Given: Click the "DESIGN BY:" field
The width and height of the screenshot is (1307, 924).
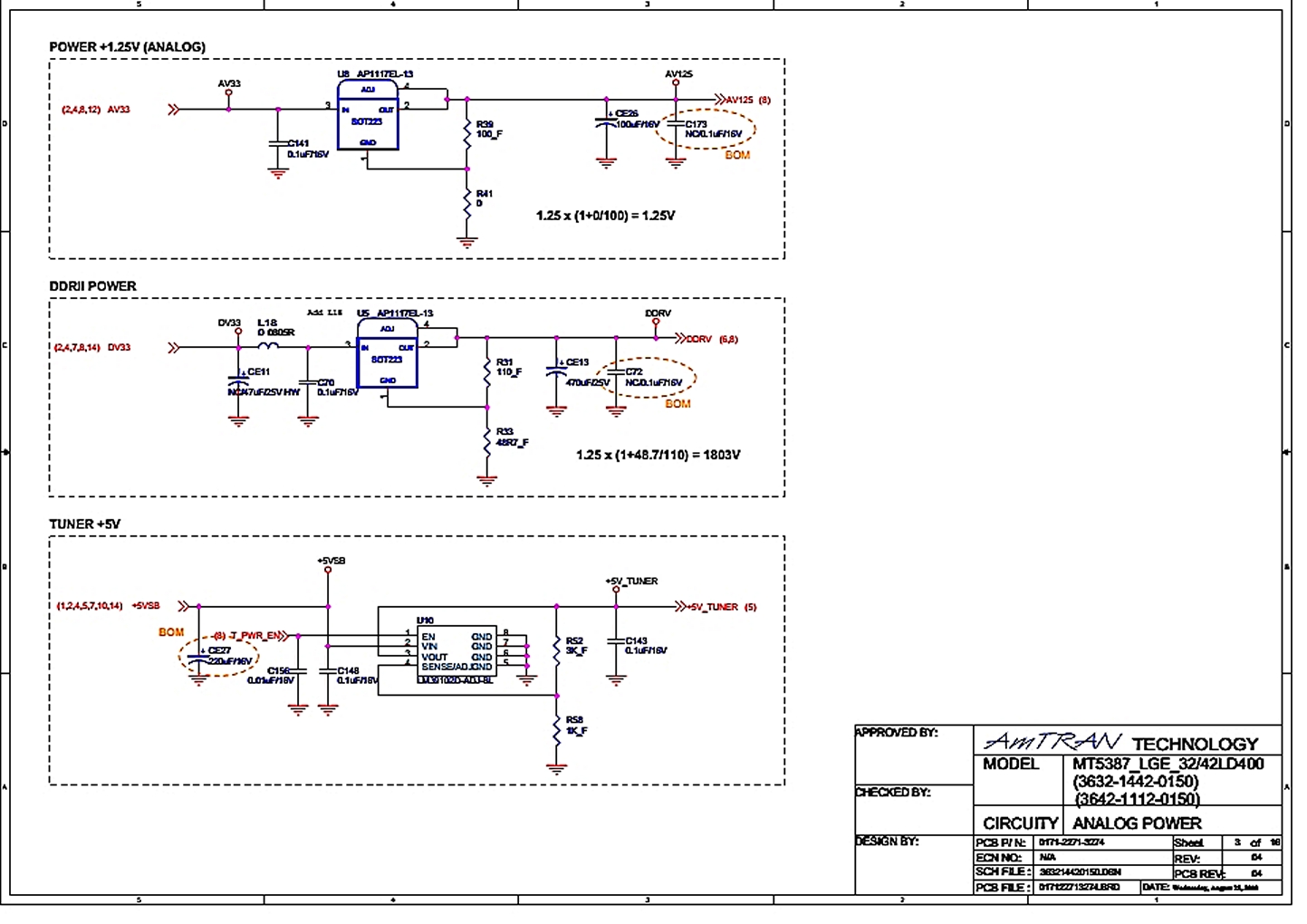Looking at the screenshot, I should point(888,841).
